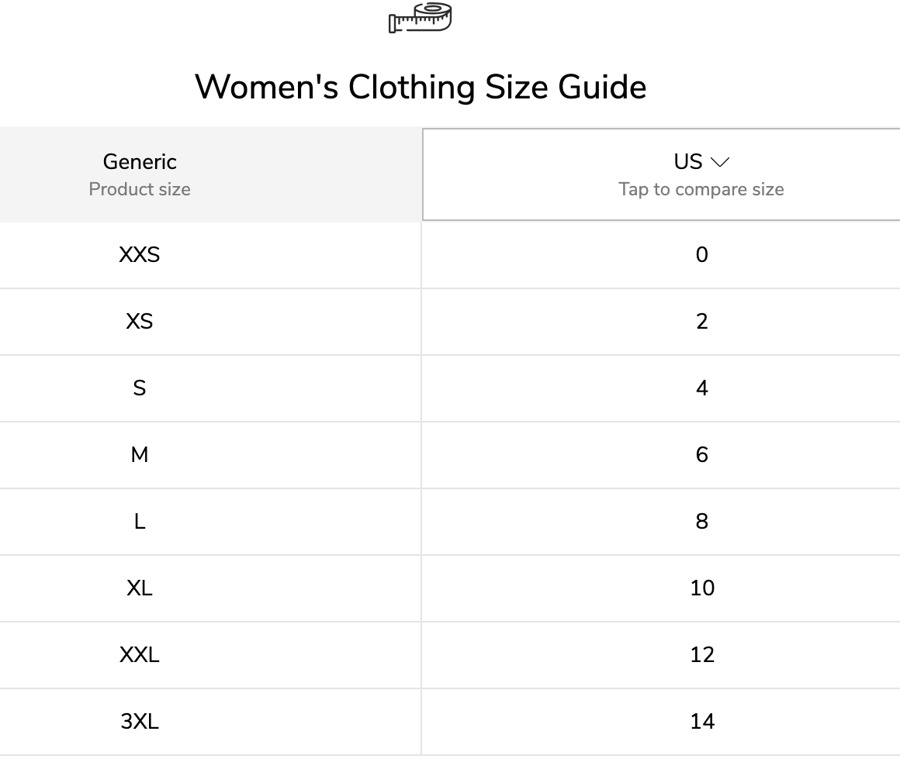Image resolution: width=900 pixels, height=783 pixels.
Task: Click US size value 14
Action: coord(702,721)
